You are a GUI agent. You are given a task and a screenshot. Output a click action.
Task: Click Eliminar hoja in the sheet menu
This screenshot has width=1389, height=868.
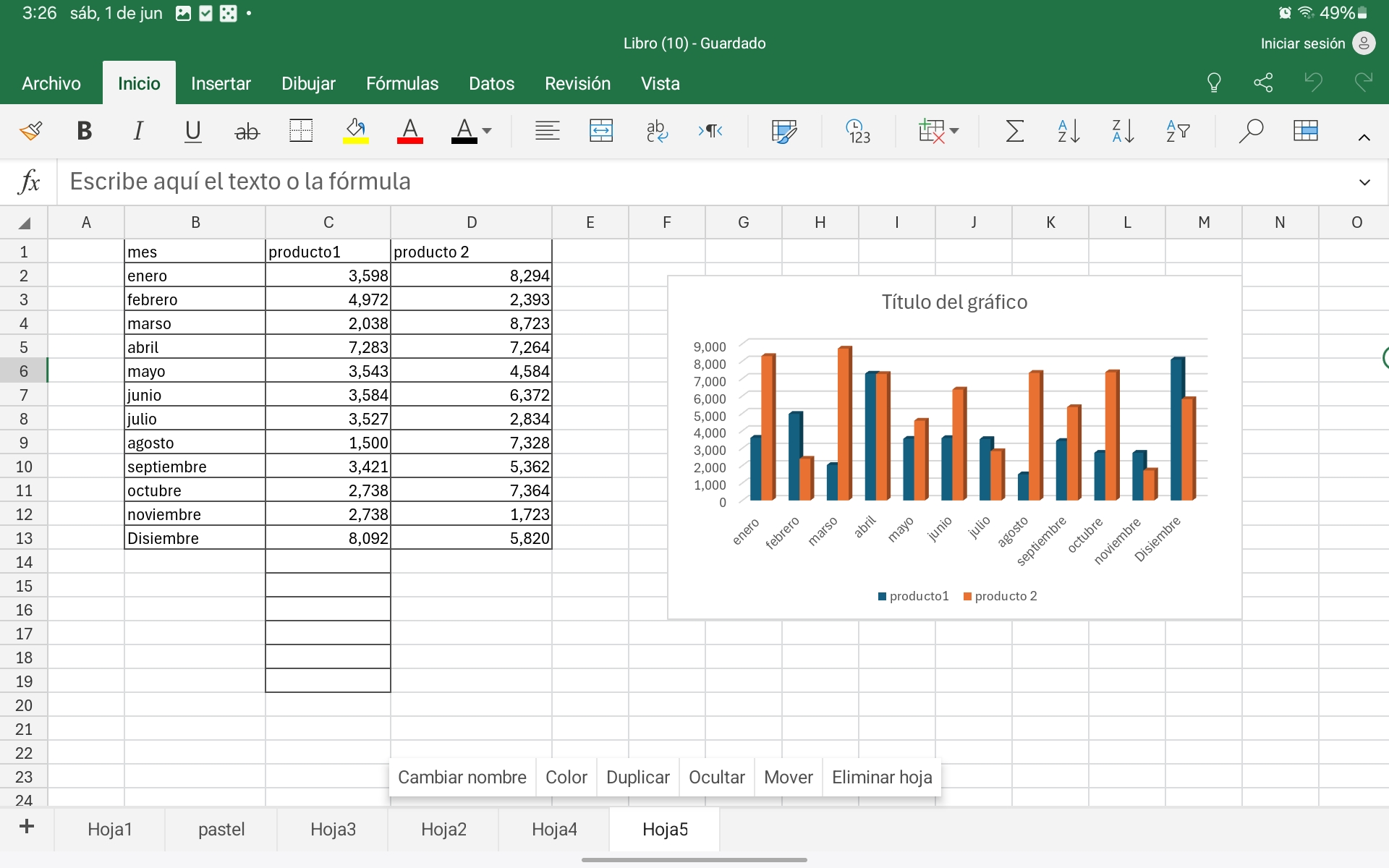click(881, 777)
